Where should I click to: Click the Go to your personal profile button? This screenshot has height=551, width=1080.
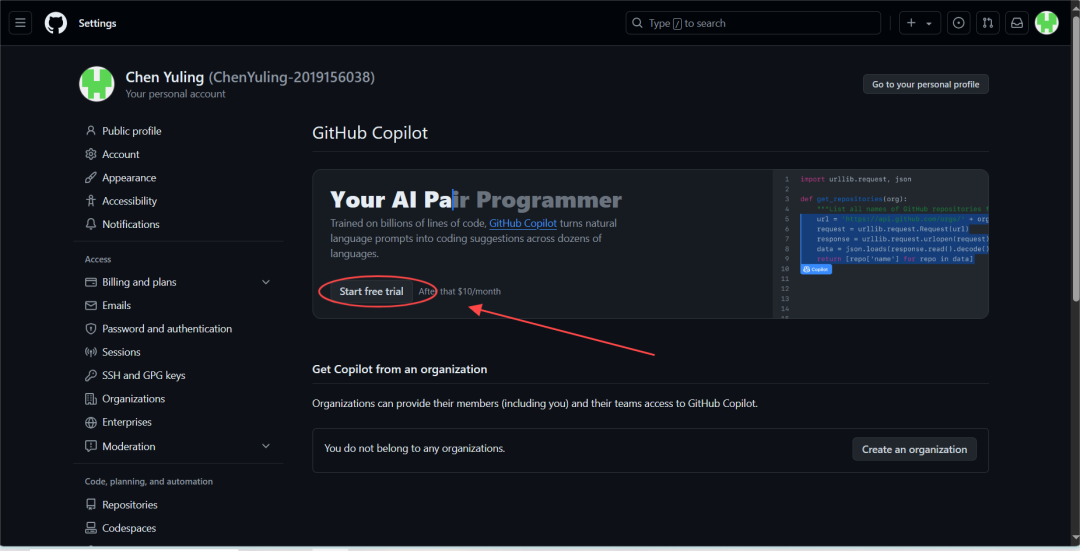[926, 84]
